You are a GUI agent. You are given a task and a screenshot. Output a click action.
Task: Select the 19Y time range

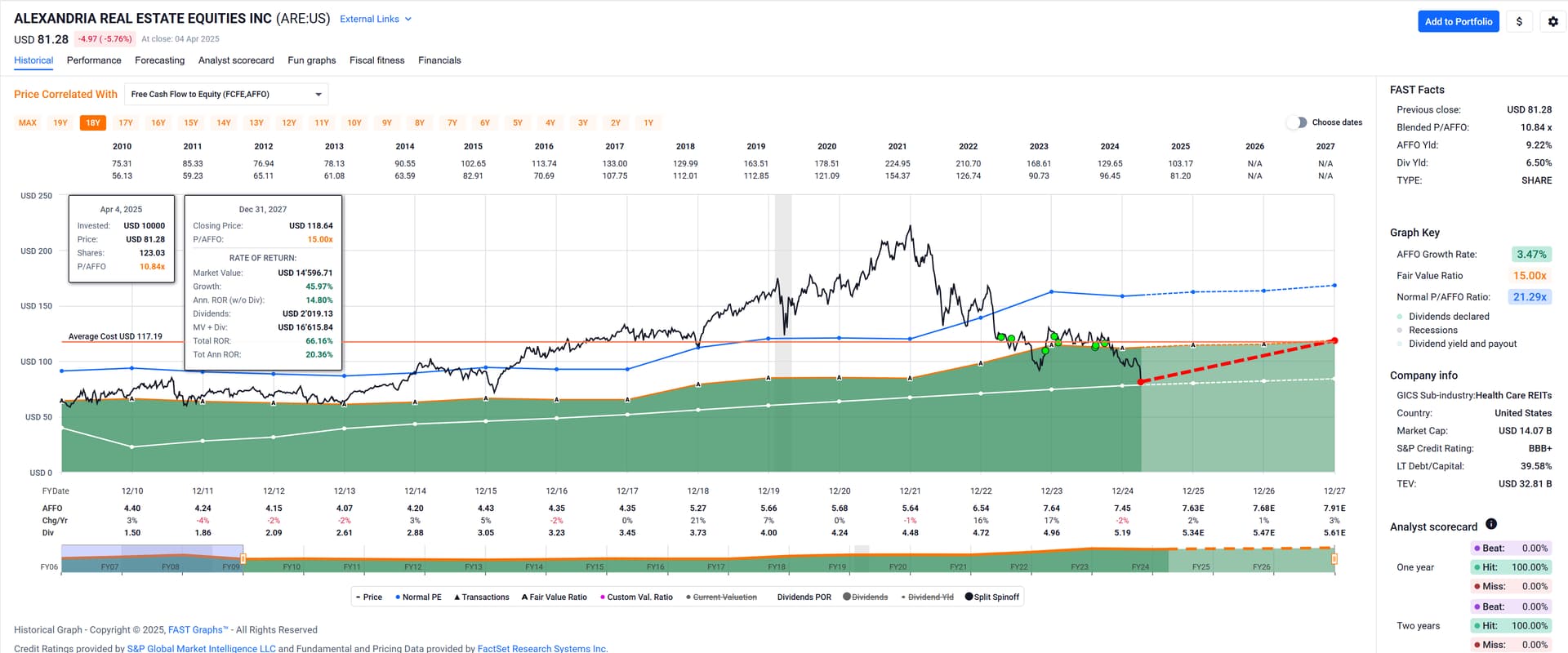pos(60,123)
